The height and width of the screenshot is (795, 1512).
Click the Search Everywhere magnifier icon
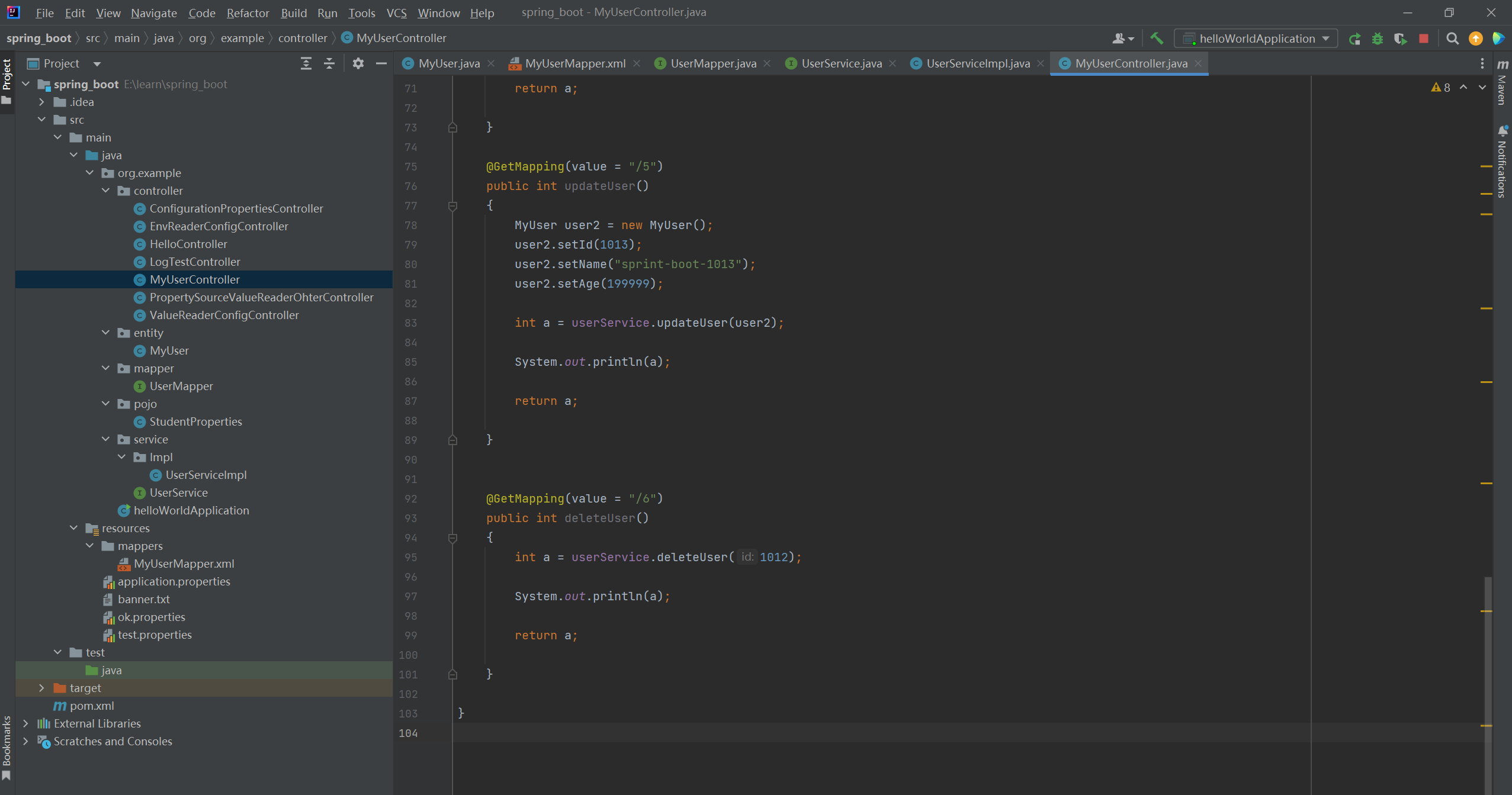click(x=1452, y=39)
